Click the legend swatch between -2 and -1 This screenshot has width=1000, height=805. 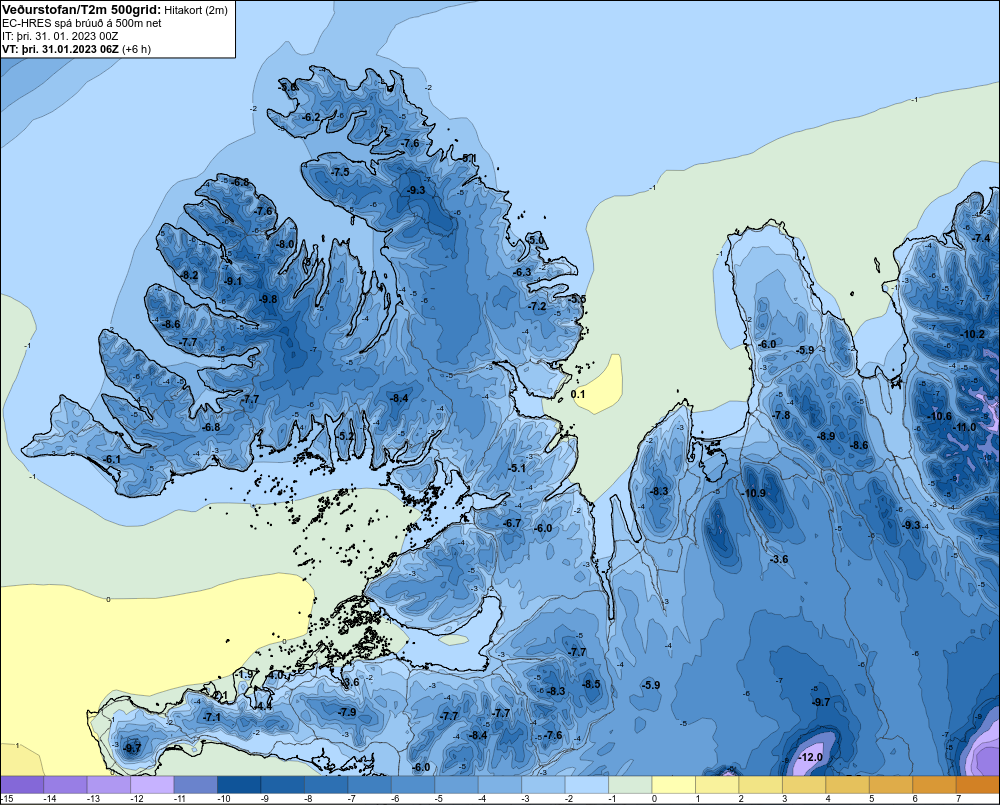587,785
